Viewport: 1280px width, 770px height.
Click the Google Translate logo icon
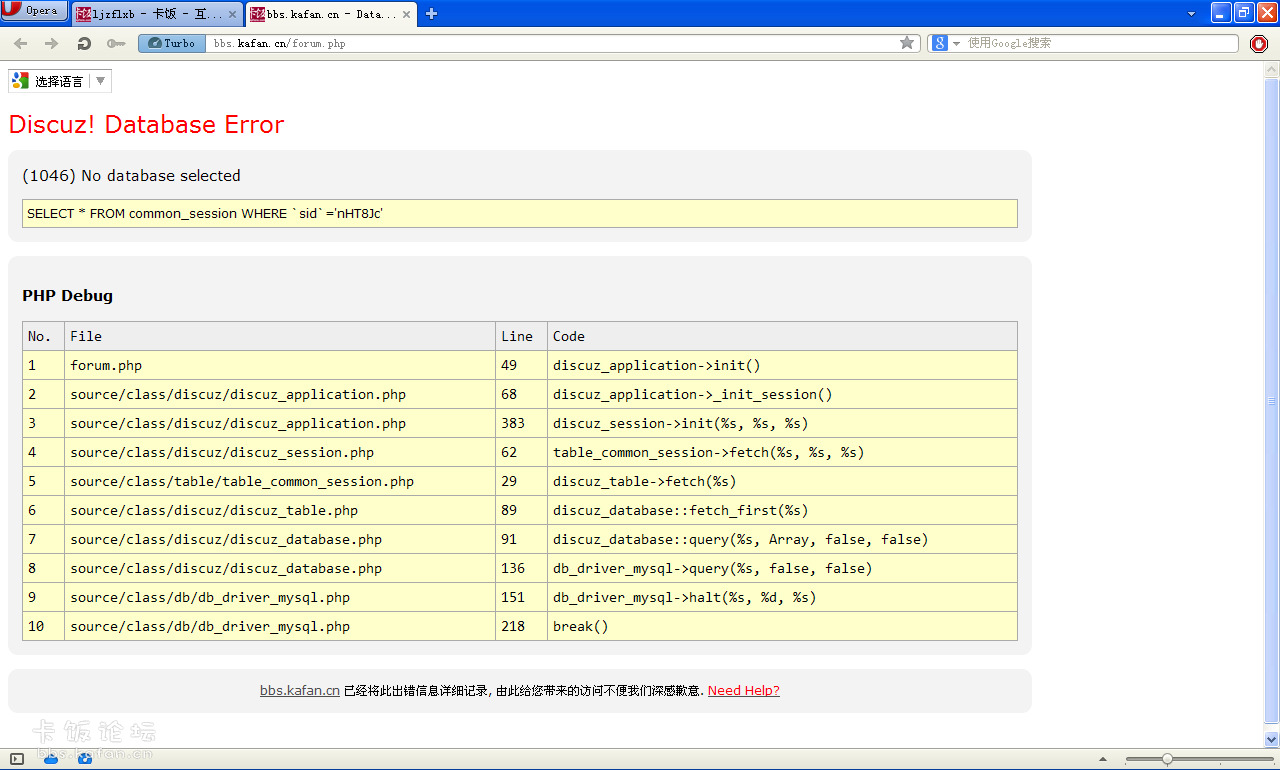point(21,81)
